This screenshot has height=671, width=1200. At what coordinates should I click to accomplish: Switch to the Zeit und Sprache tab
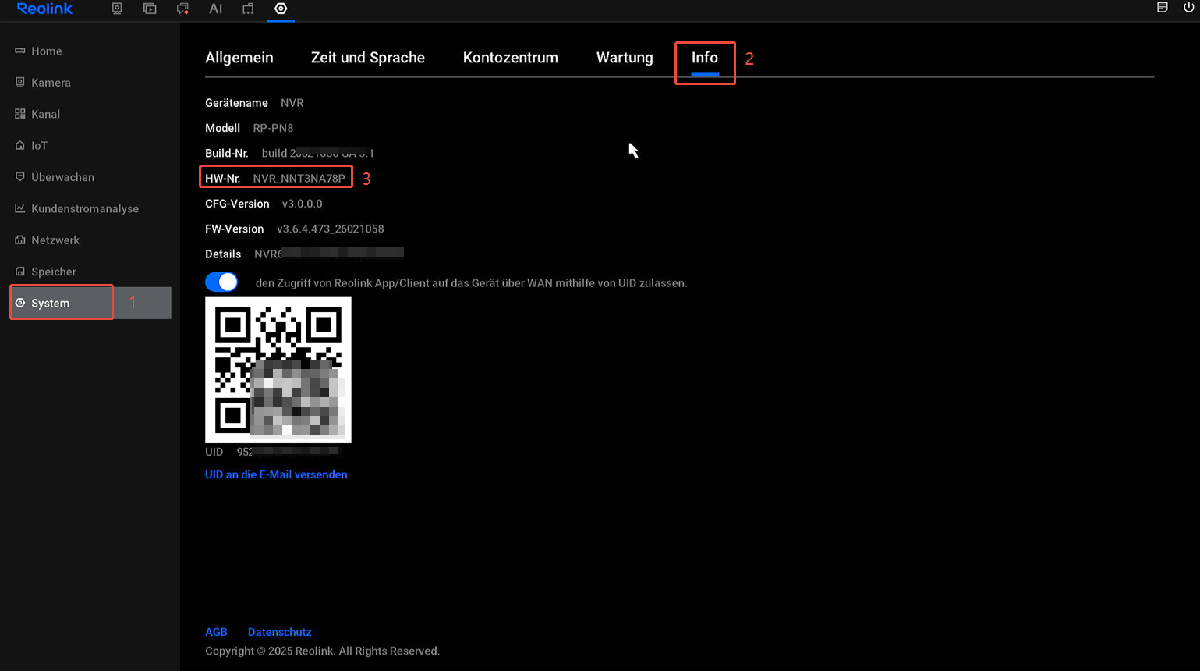tap(368, 58)
